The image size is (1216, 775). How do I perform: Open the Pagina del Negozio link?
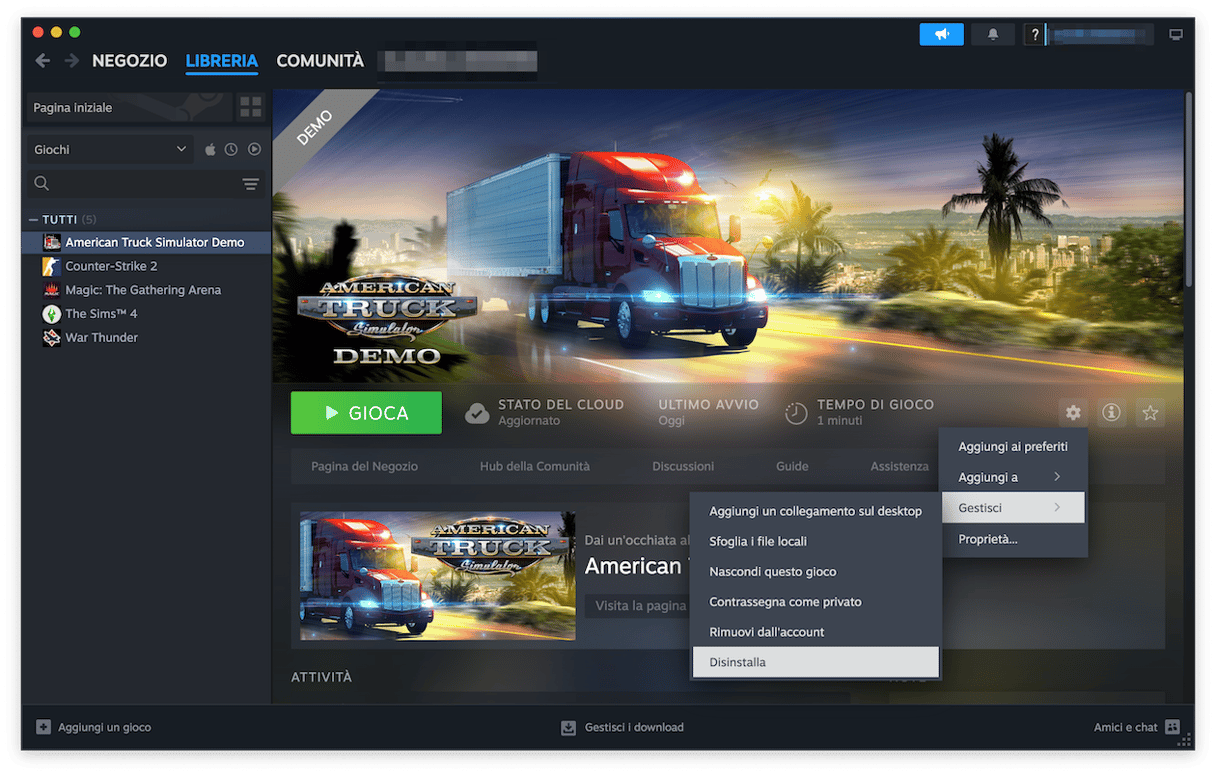pyautogui.click(x=364, y=466)
